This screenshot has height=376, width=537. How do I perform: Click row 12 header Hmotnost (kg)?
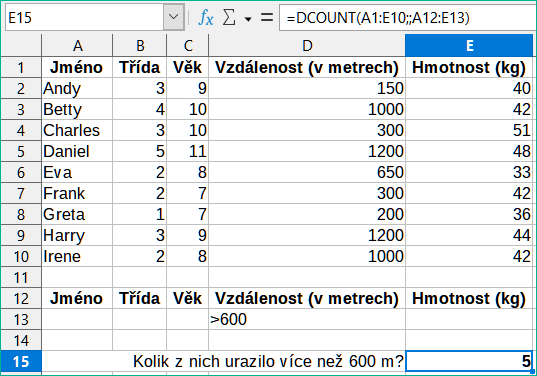469,298
